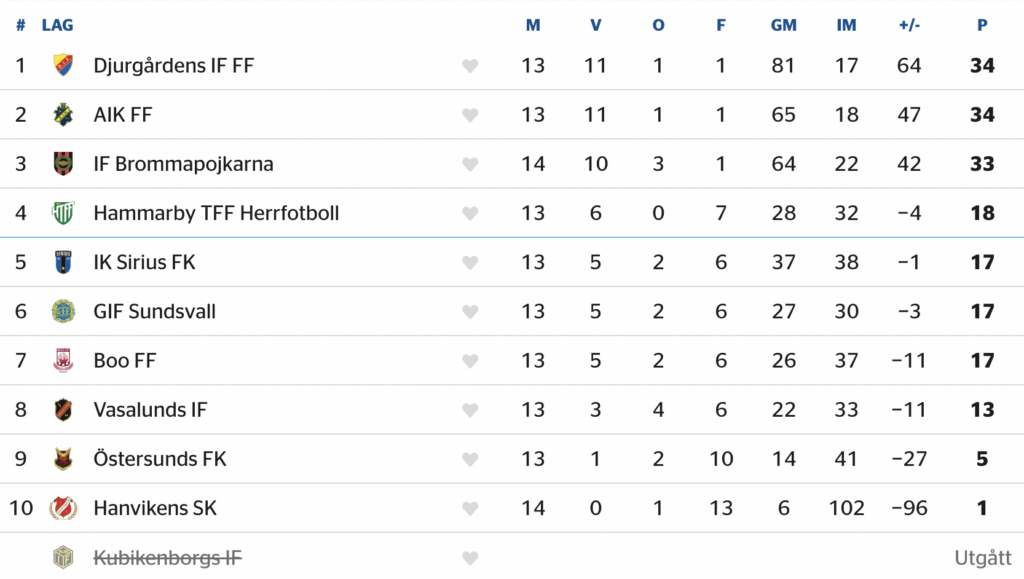Sort table by the GM column header
Image resolution: width=1024 pixels, height=579 pixels.
tap(783, 25)
